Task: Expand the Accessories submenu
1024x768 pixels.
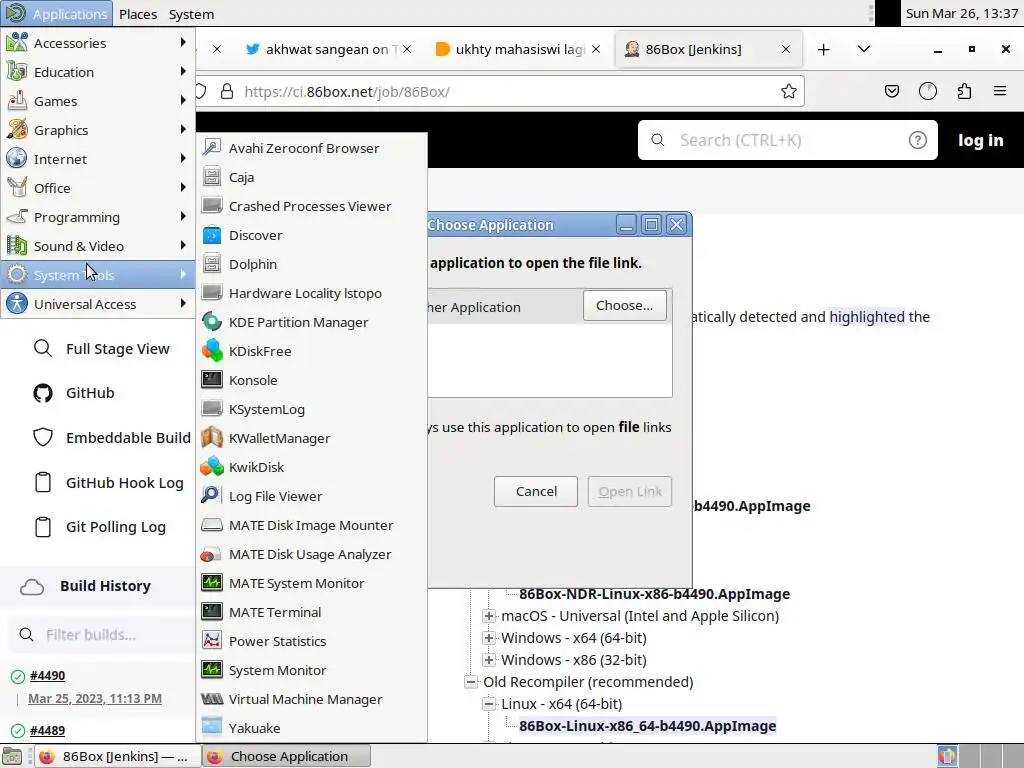Action: pos(98,43)
